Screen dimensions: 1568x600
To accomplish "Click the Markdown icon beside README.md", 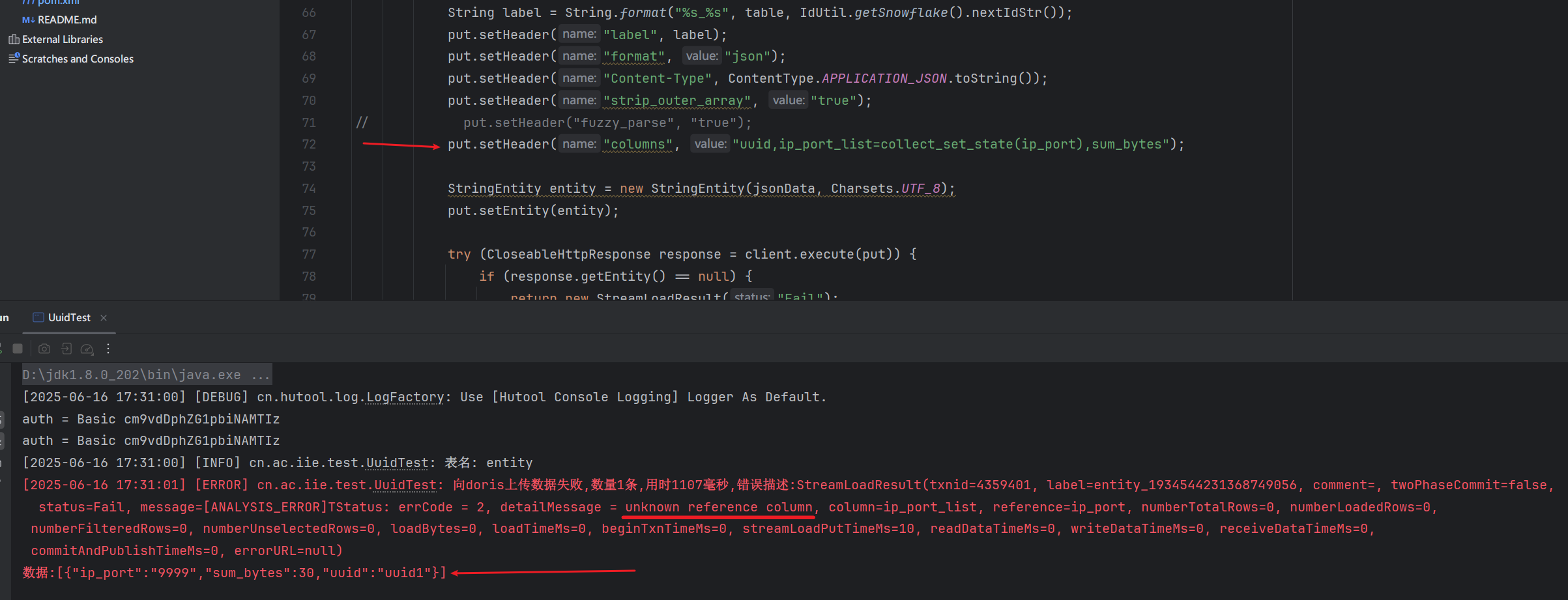I will coord(28,20).
